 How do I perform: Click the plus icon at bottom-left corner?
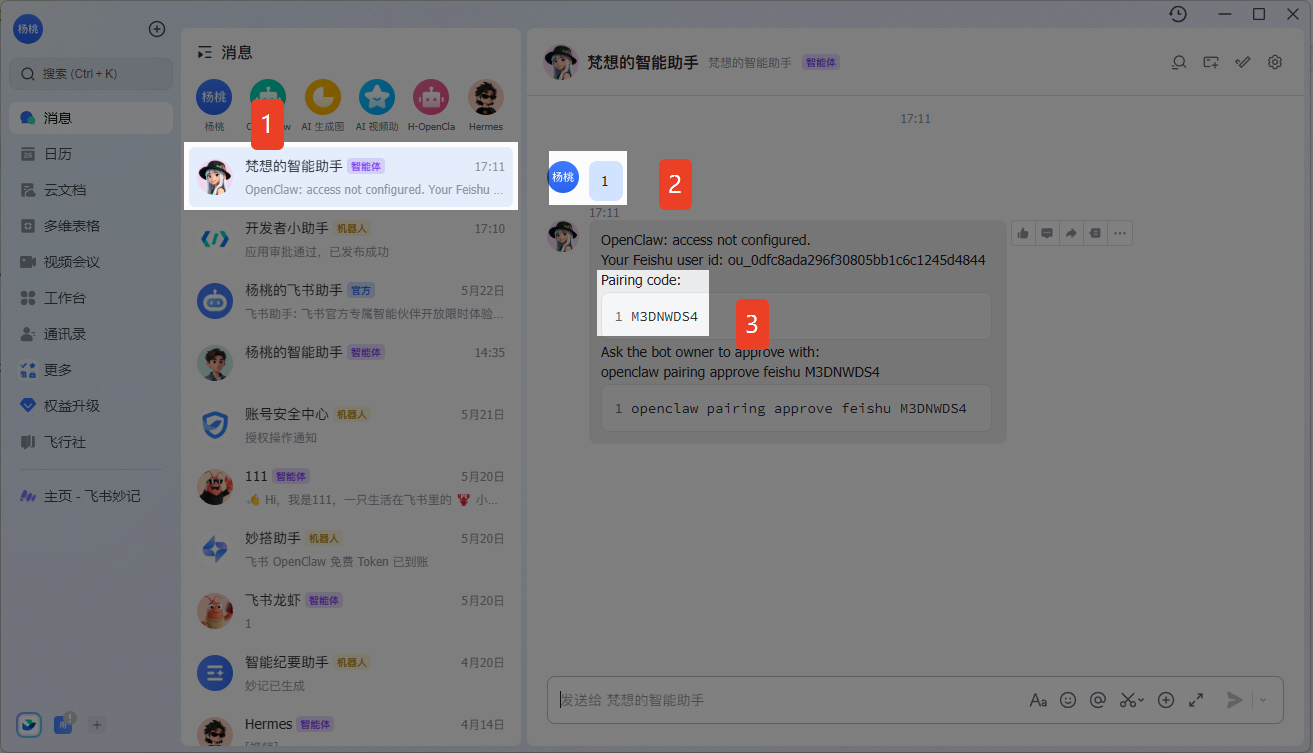coord(97,725)
